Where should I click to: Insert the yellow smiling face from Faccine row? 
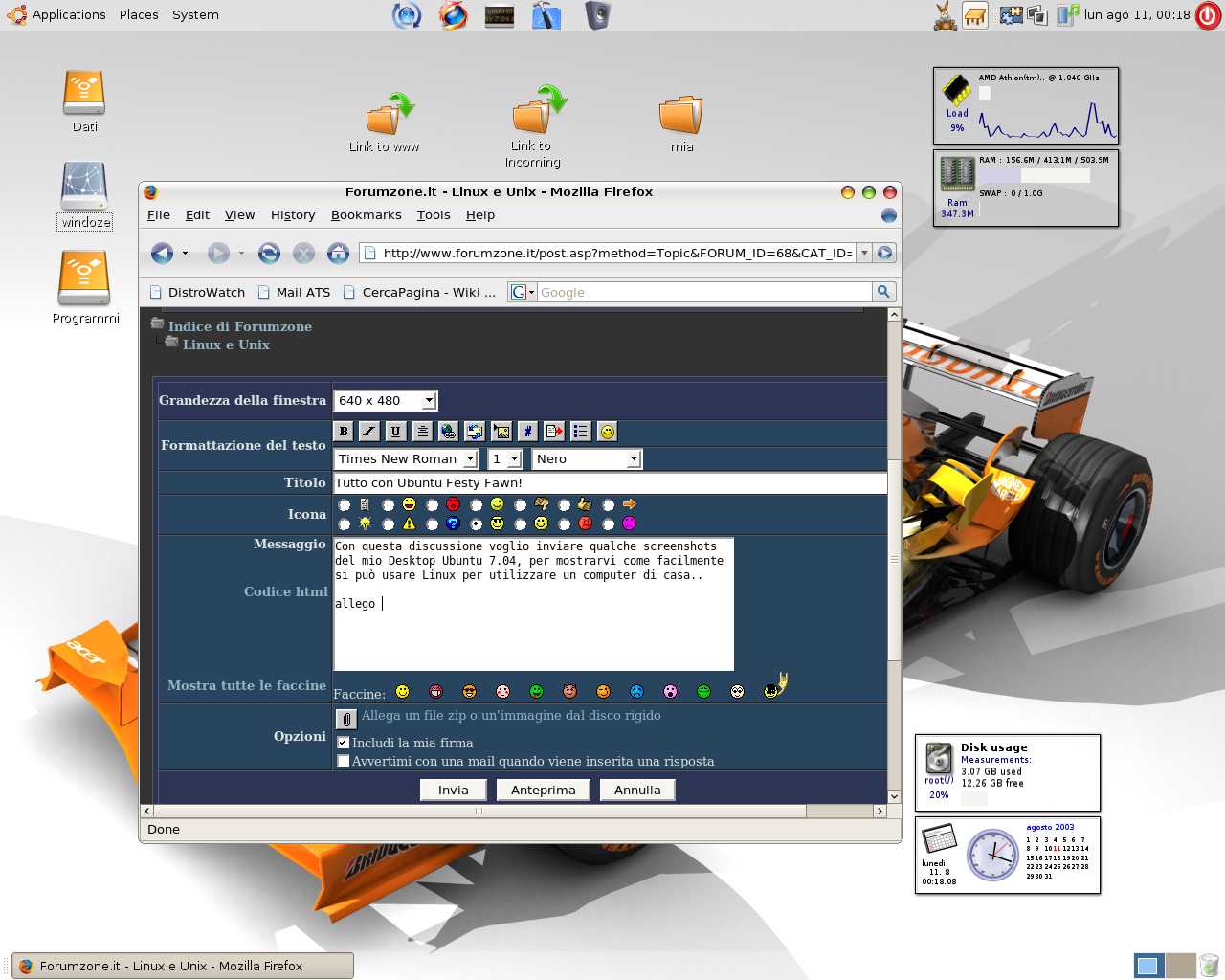403,691
